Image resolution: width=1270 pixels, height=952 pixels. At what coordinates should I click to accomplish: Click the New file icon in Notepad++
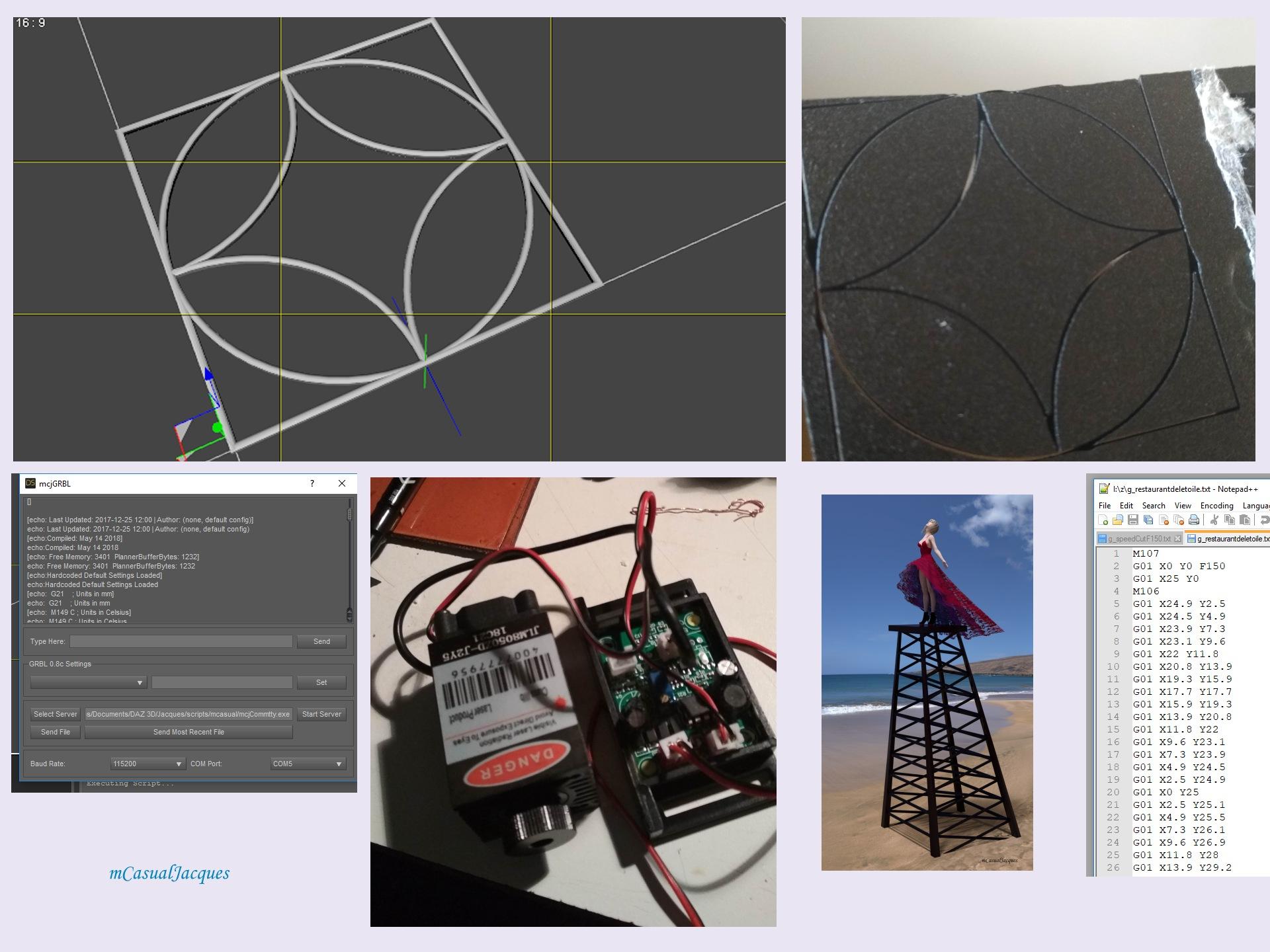coord(1103,520)
